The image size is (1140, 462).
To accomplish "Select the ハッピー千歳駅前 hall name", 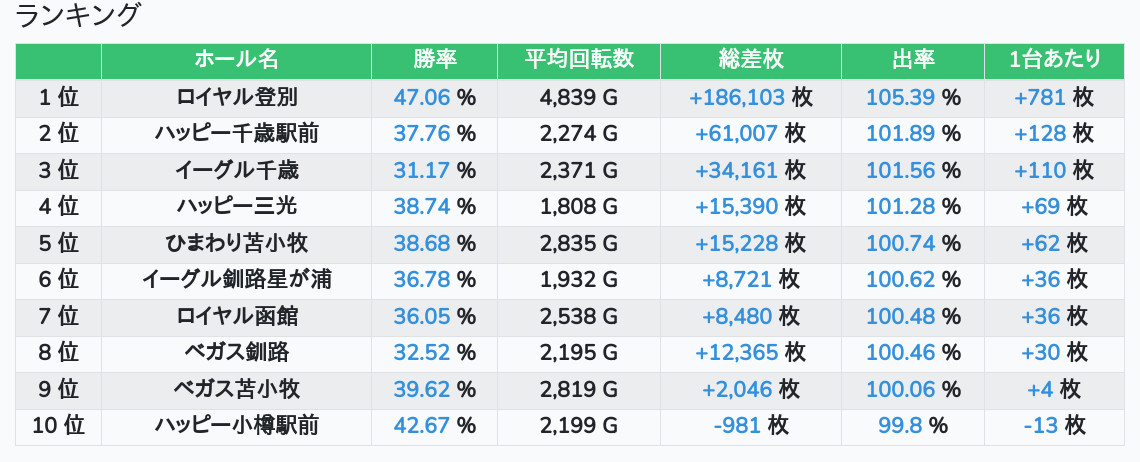I will pyautogui.click(x=236, y=134).
